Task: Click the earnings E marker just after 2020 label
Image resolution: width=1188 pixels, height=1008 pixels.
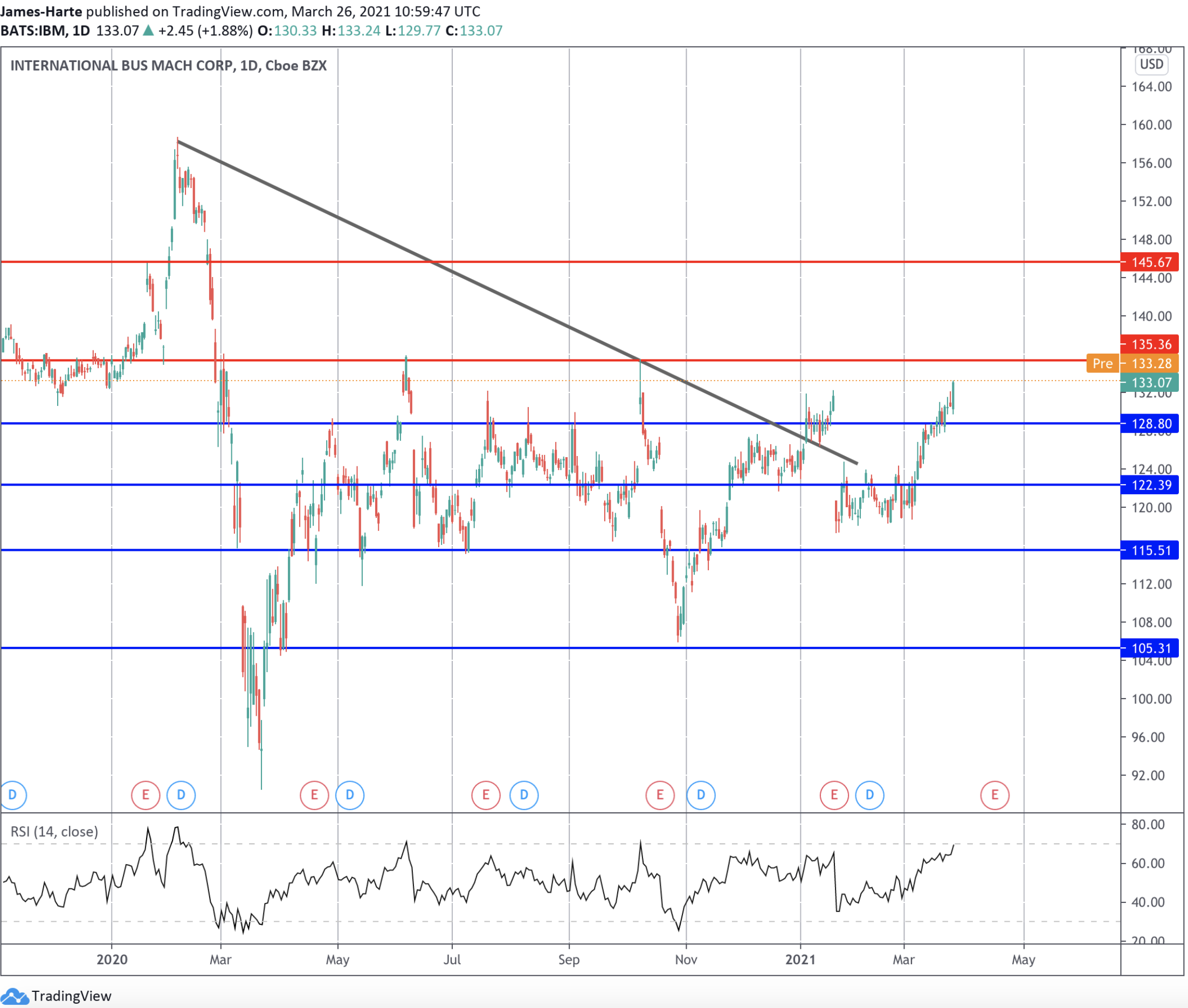Action: tap(145, 795)
